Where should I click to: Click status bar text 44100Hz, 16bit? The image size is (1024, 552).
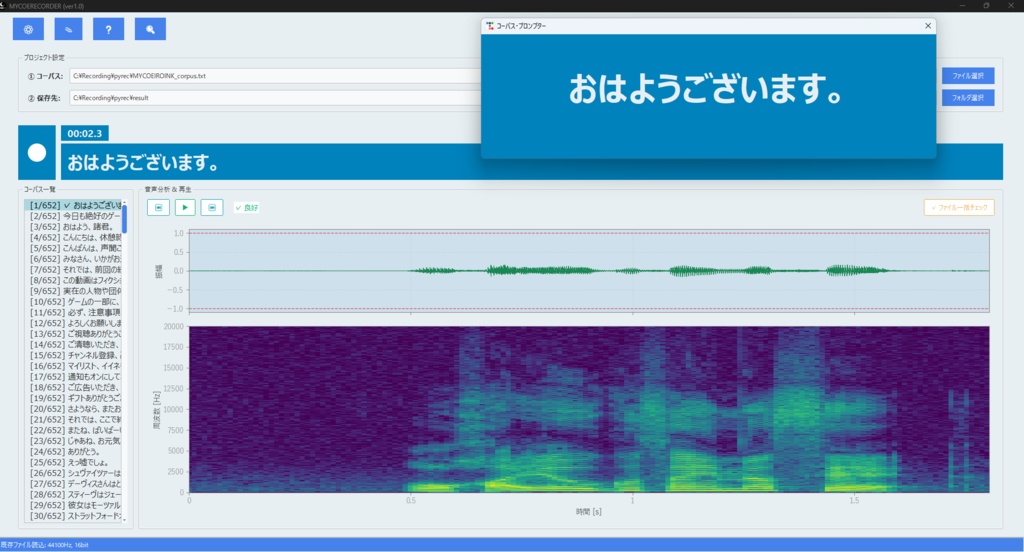coord(69,545)
